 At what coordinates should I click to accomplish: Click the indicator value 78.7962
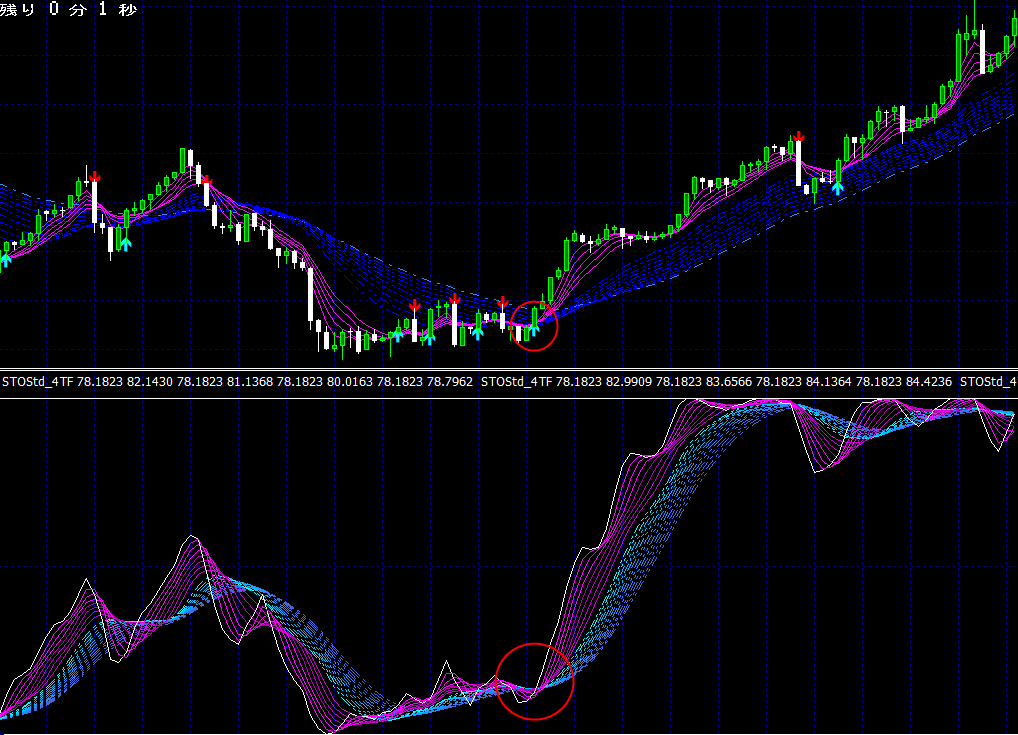(x=450, y=382)
